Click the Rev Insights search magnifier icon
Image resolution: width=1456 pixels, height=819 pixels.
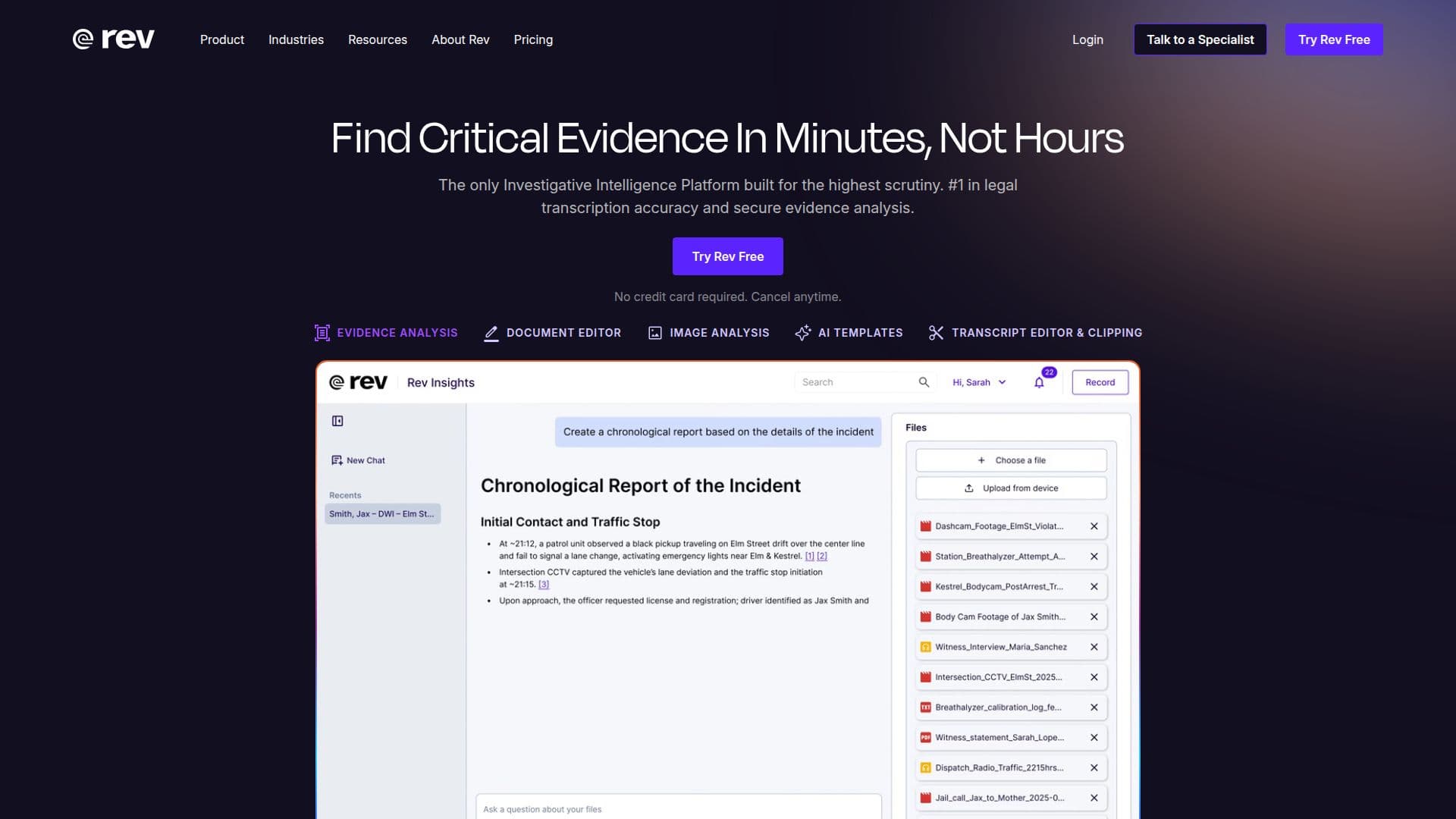click(924, 382)
